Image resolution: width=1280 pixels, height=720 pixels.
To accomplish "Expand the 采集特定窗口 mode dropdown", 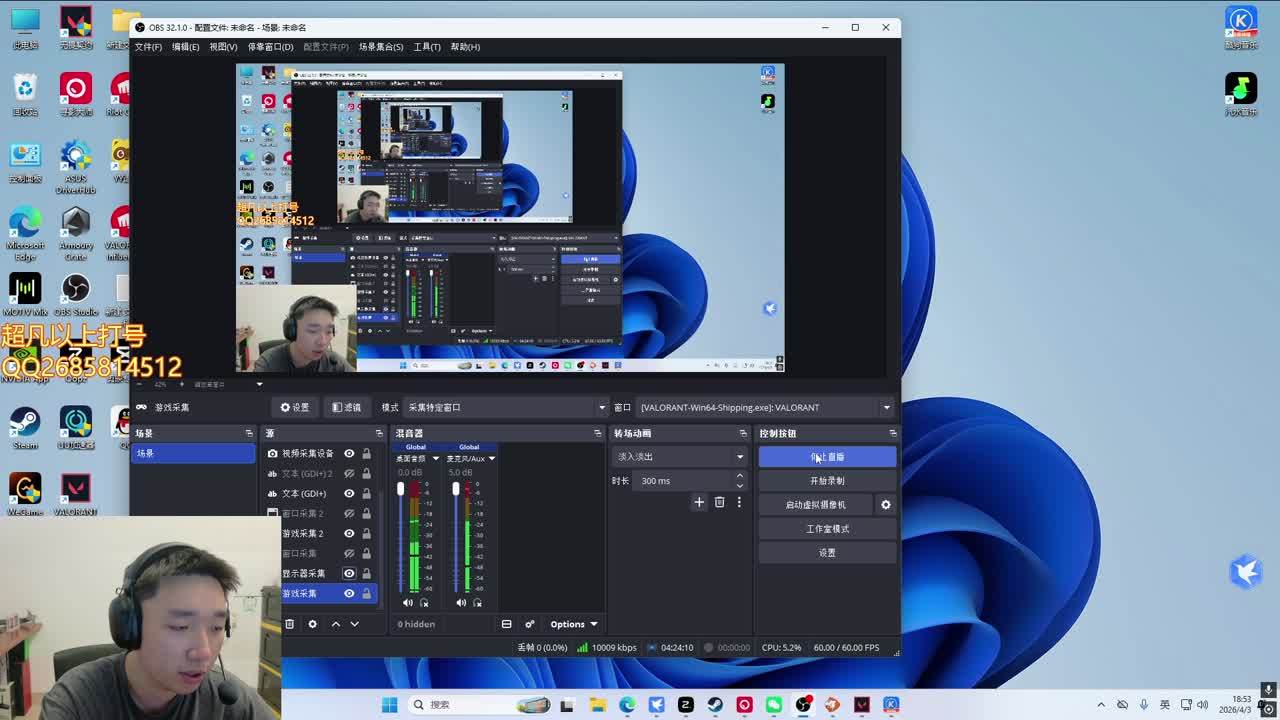I will click(505, 407).
